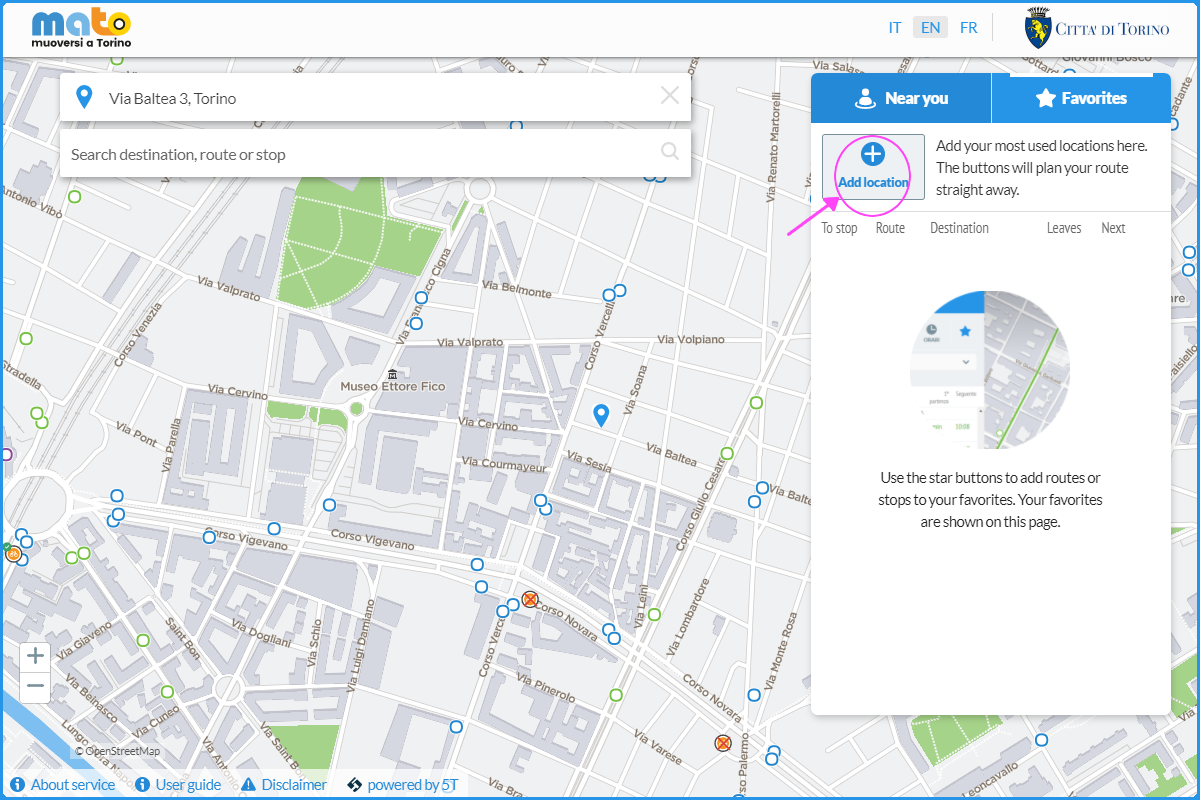Click the powered by 5T link
The height and width of the screenshot is (800, 1200).
tap(402, 785)
